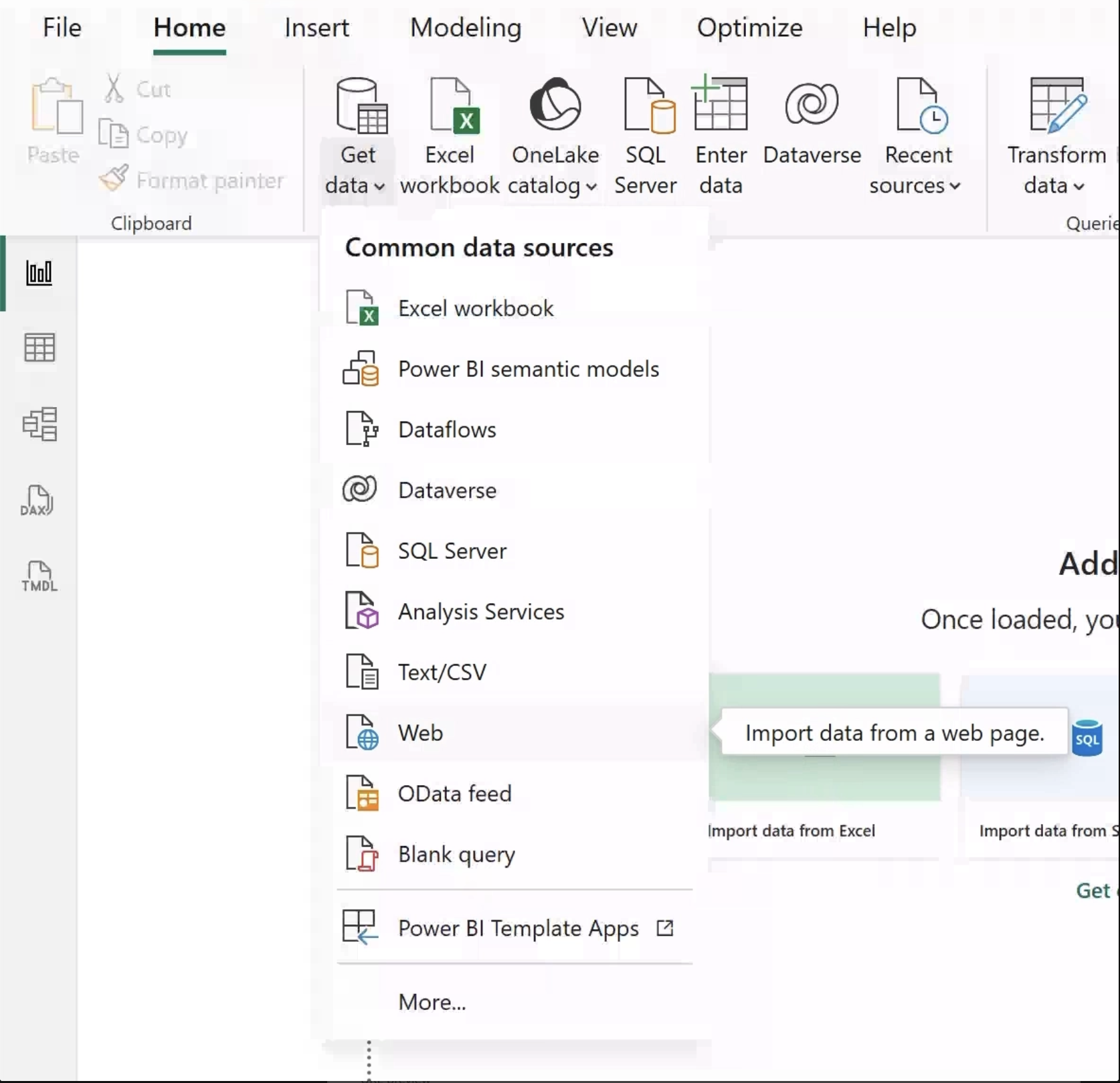Select Analysis Services data source
The width and height of the screenshot is (1120, 1083).
(x=515, y=612)
